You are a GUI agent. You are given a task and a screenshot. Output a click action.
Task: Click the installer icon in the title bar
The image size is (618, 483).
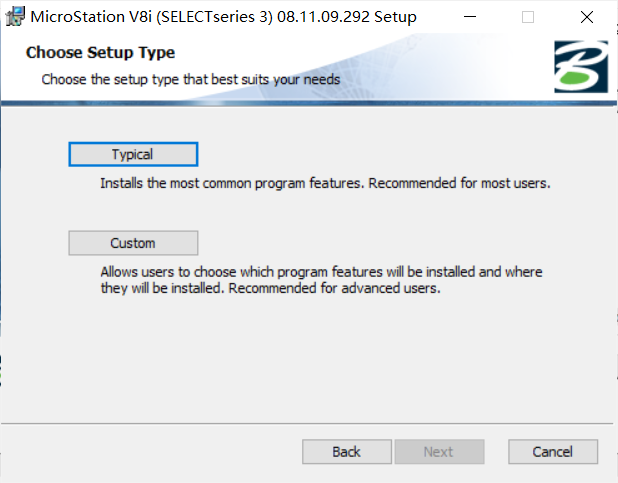[x=15, y=17]
